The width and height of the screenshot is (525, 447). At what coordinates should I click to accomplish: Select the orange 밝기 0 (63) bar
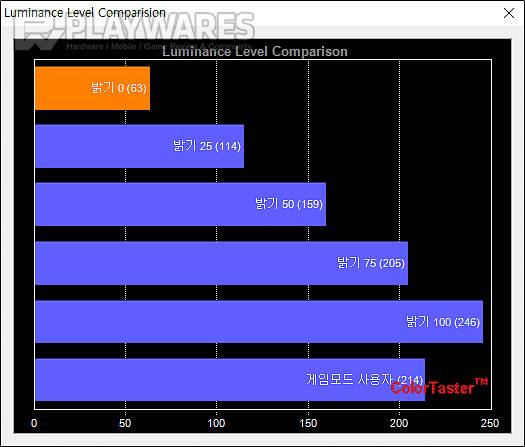point(92,88)
